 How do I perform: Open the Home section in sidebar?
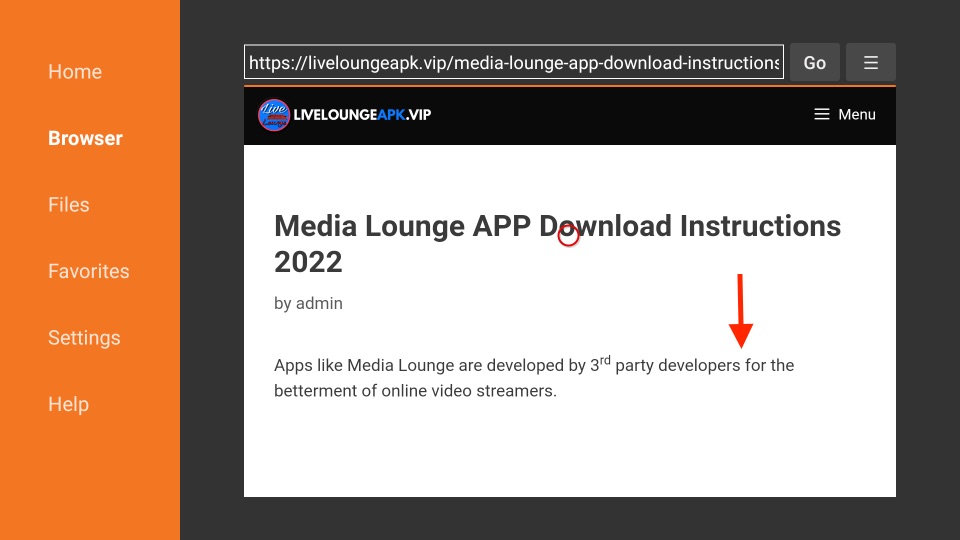point(75,72)
